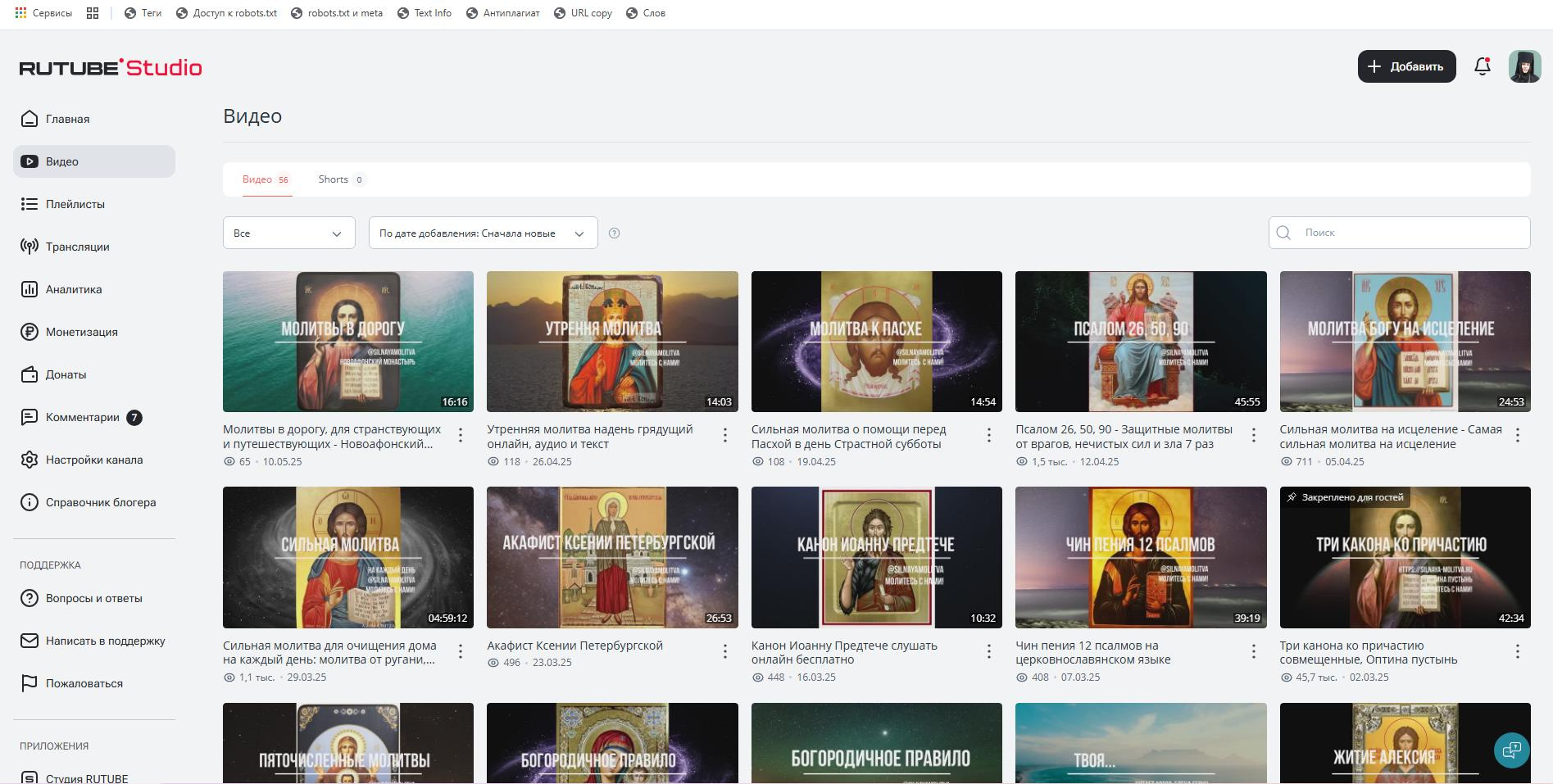The image size is (1553, 784).
Task: Open Пяточисленные молитвы thumbnail
Action: 348,743
